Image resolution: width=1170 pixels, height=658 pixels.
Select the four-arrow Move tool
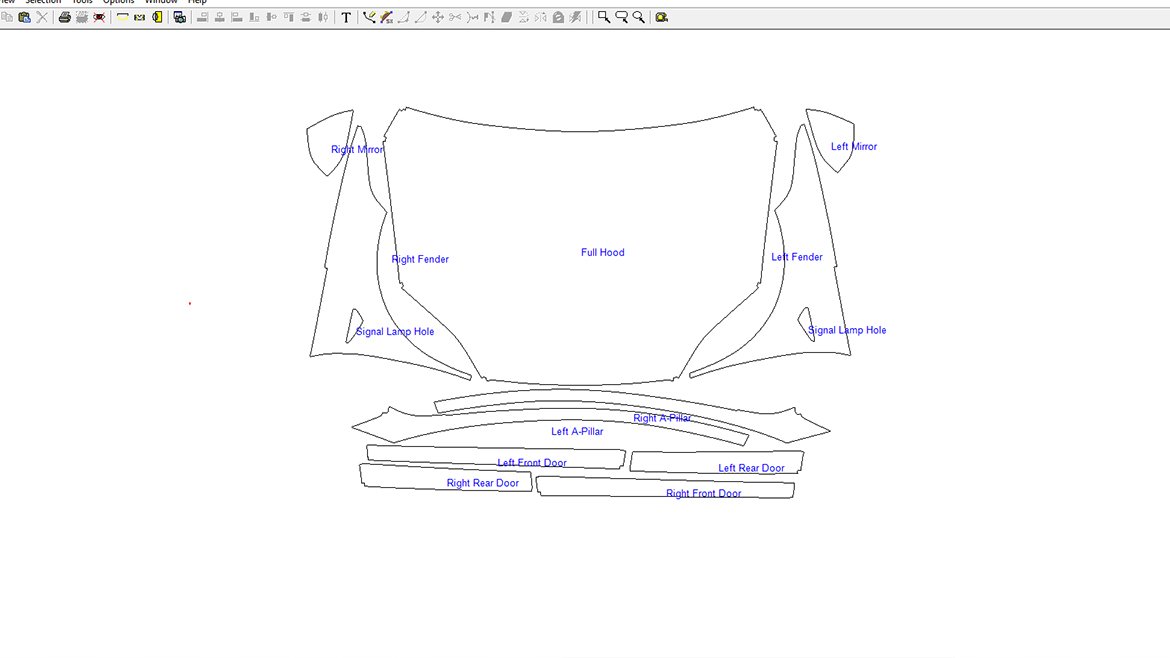tap(438, 17)
